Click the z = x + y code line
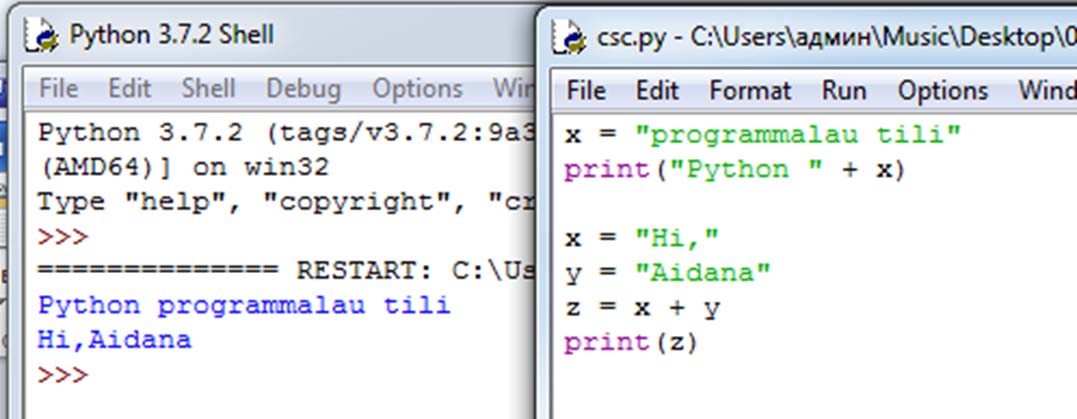The image size is (1077, 419). 642,308
